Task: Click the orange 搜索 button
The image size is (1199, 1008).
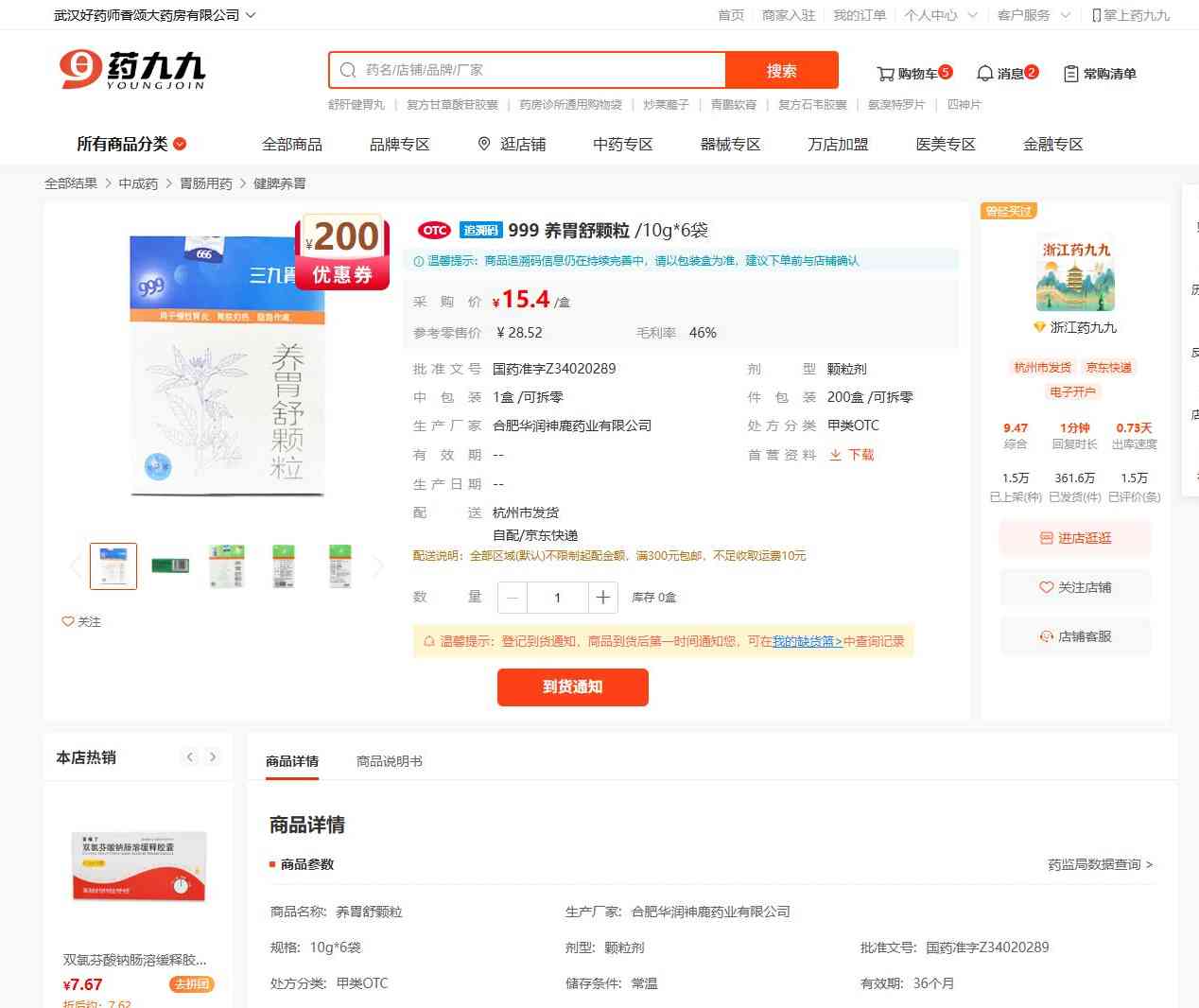Action: (x=781, y=71)
